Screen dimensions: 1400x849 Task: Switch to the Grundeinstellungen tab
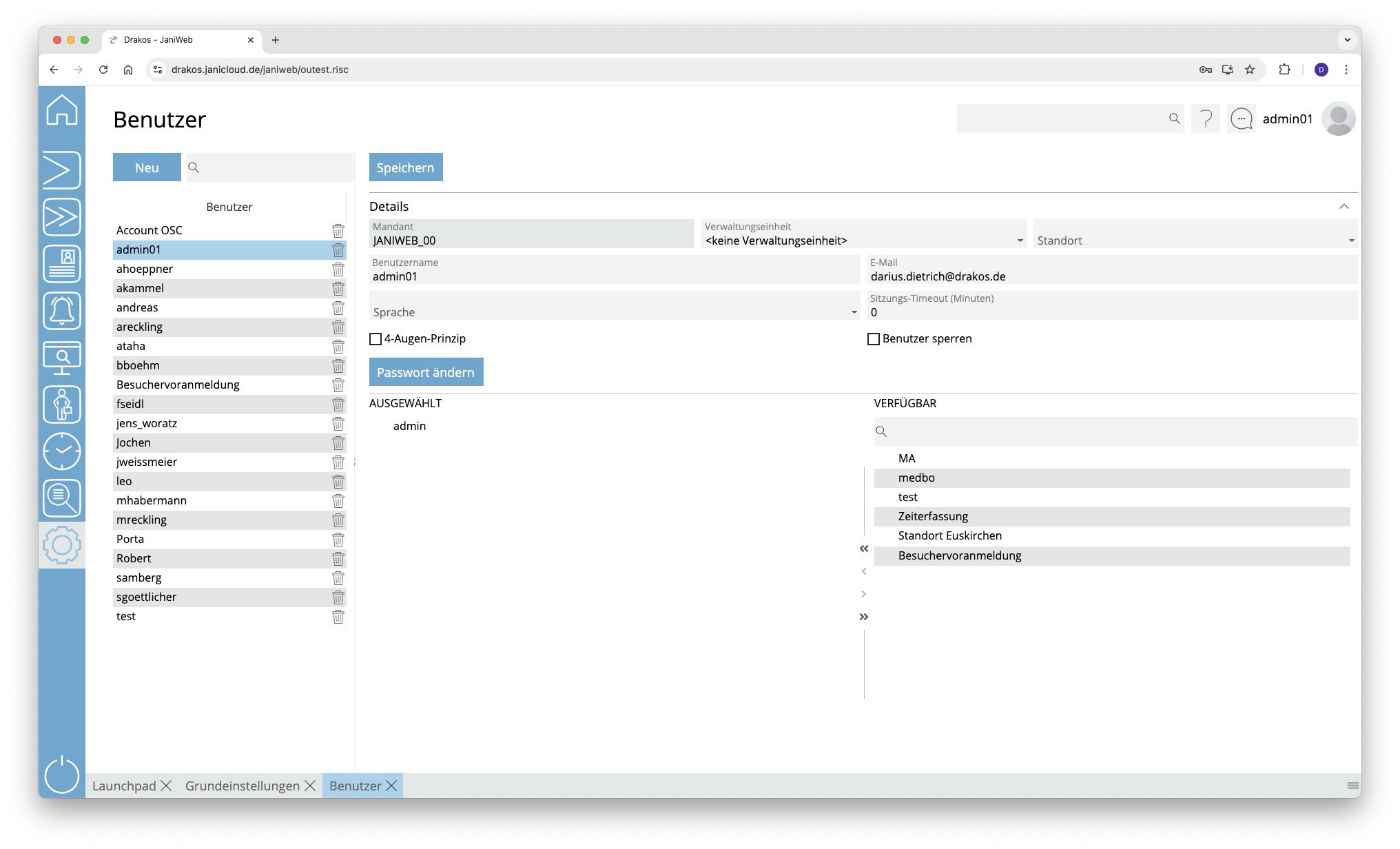242,786
